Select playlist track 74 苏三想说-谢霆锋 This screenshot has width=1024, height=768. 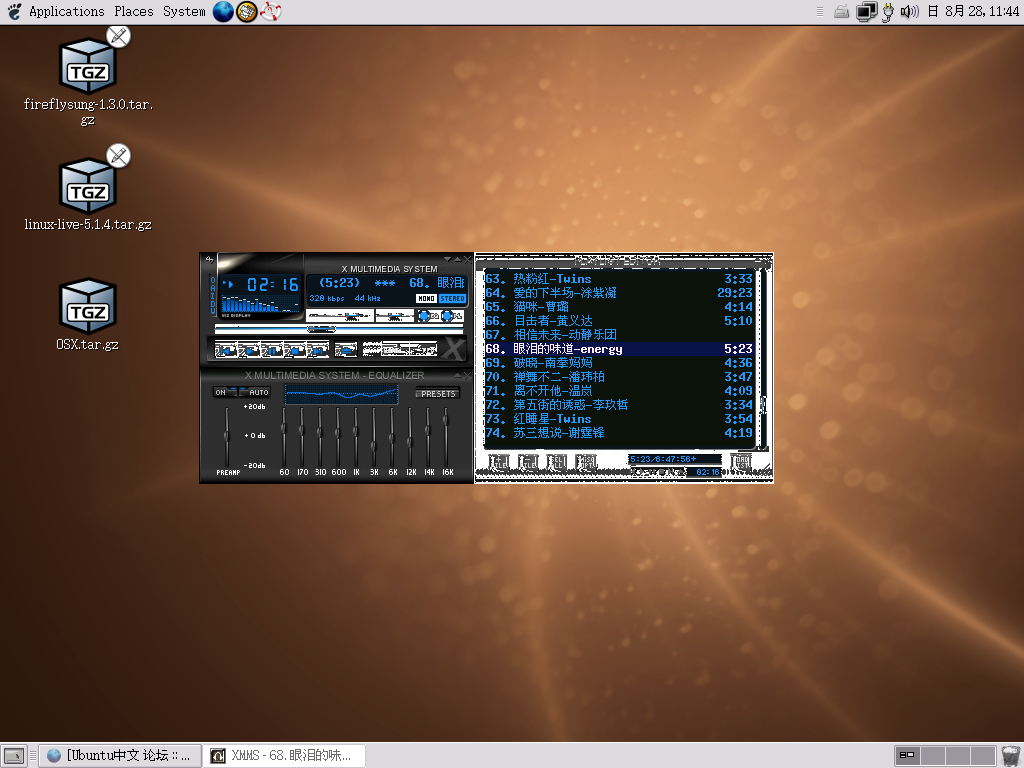(619, 432)
